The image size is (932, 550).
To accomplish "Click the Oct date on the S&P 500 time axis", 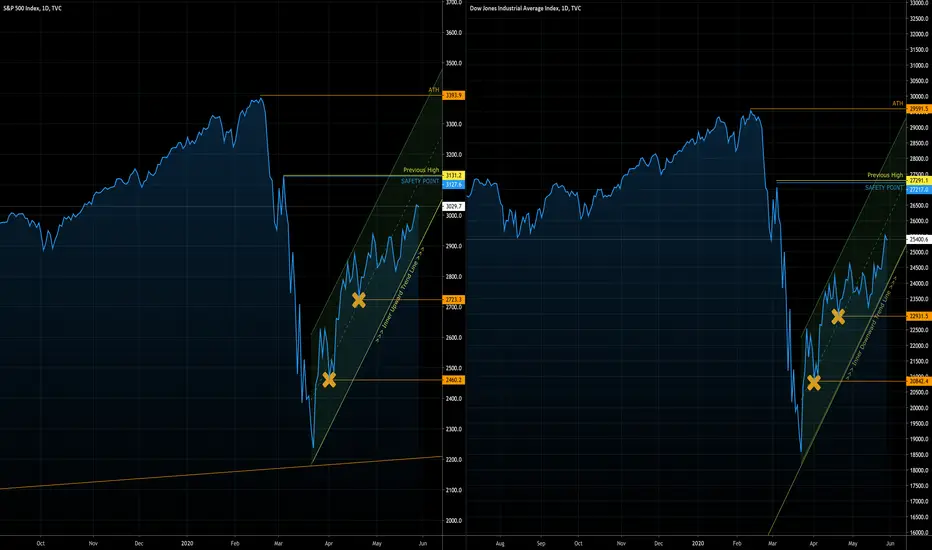I will pos(40,543).
